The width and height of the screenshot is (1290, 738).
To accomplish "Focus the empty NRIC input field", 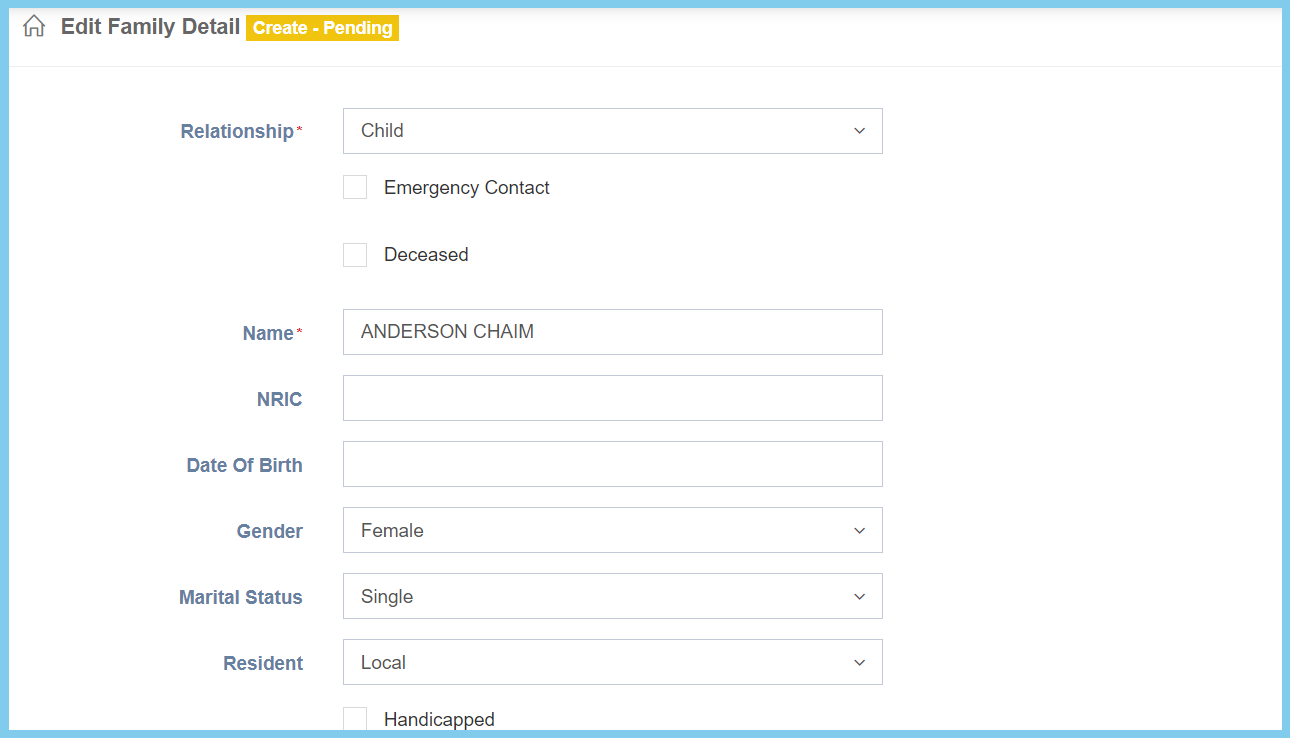I will tap(612, 398).
